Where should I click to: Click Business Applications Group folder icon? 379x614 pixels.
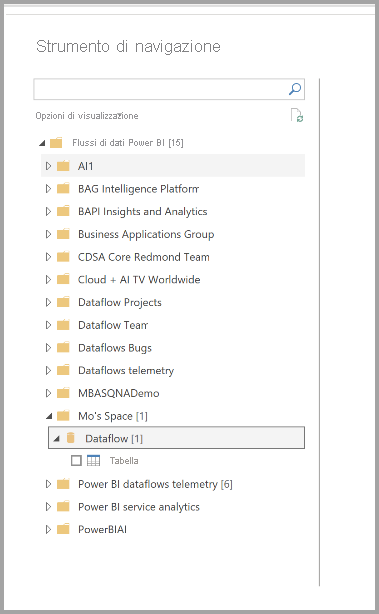[x=63, y=234]
